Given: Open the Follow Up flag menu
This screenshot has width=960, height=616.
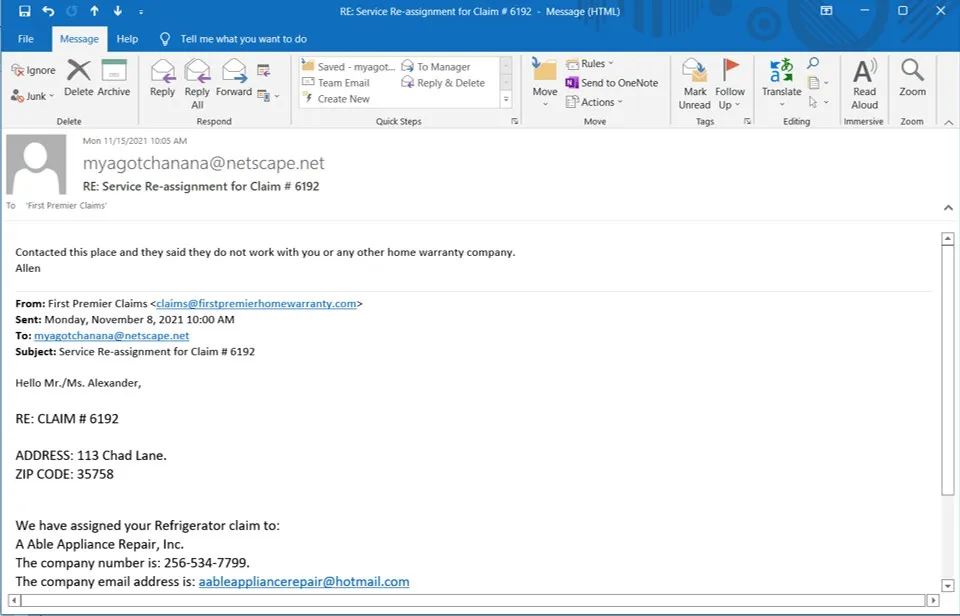Looking at the screenshot, I should pos(730,84).
